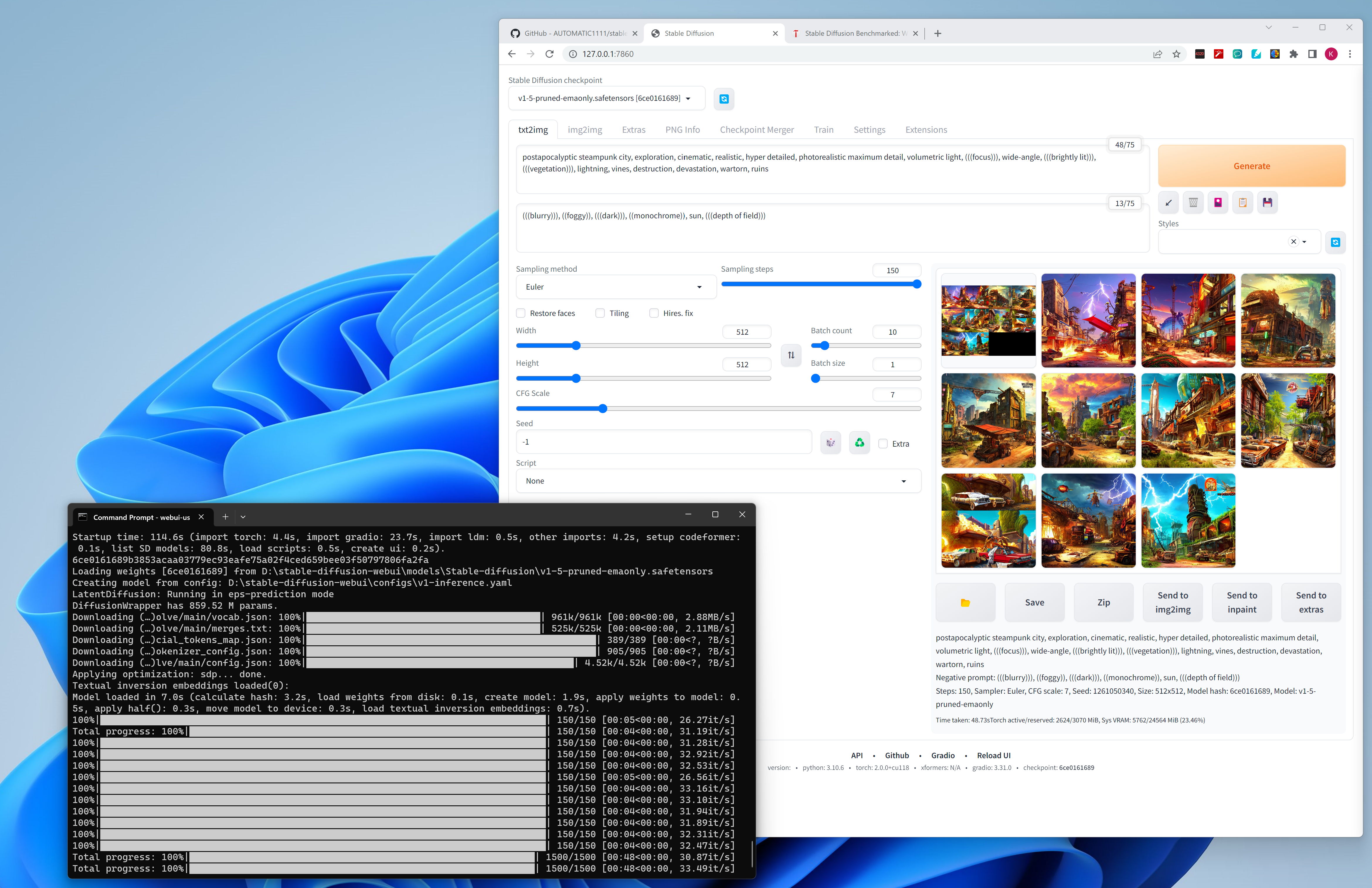Viewport: 1372px width, 888px height.
Task: Randomize seed with the dice icon
Action: click(x=830, y=443)
